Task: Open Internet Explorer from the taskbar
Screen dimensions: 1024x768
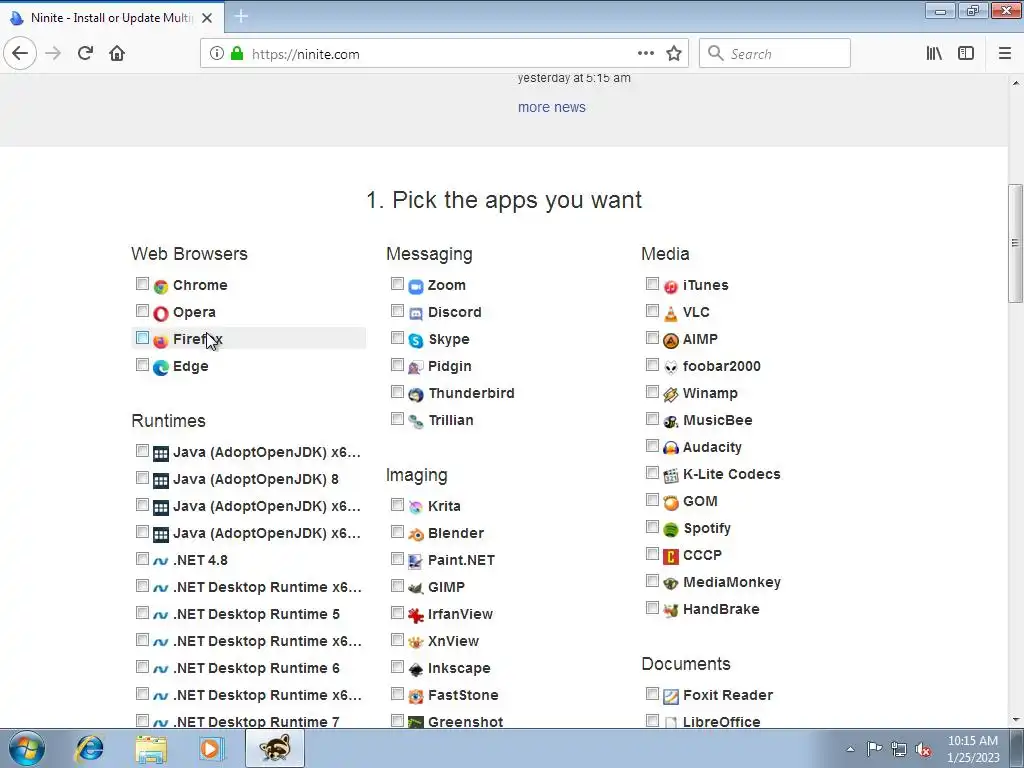Action: [x=89, y=748]
